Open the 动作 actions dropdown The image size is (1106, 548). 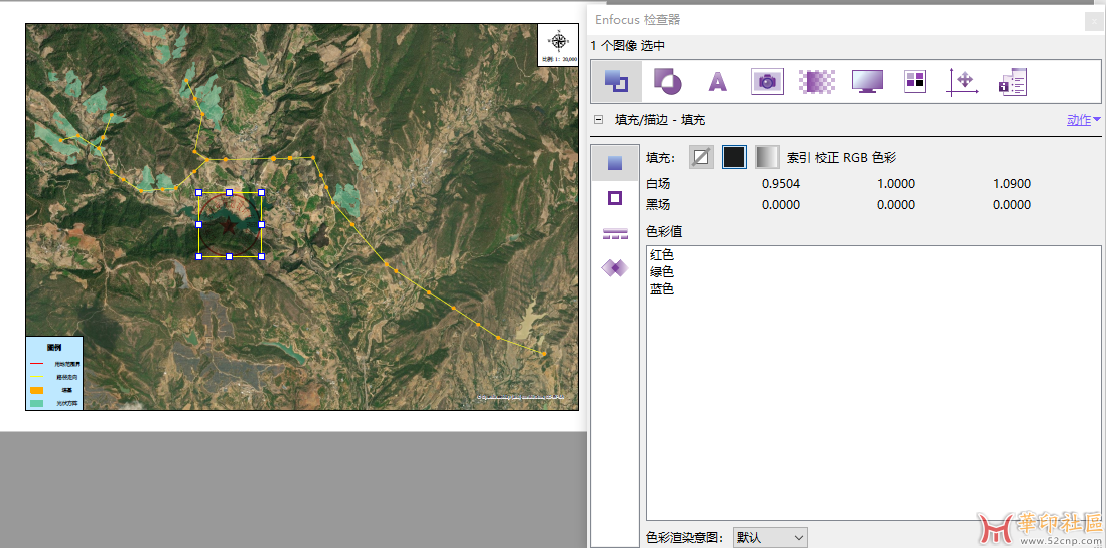click(1083, 120)
